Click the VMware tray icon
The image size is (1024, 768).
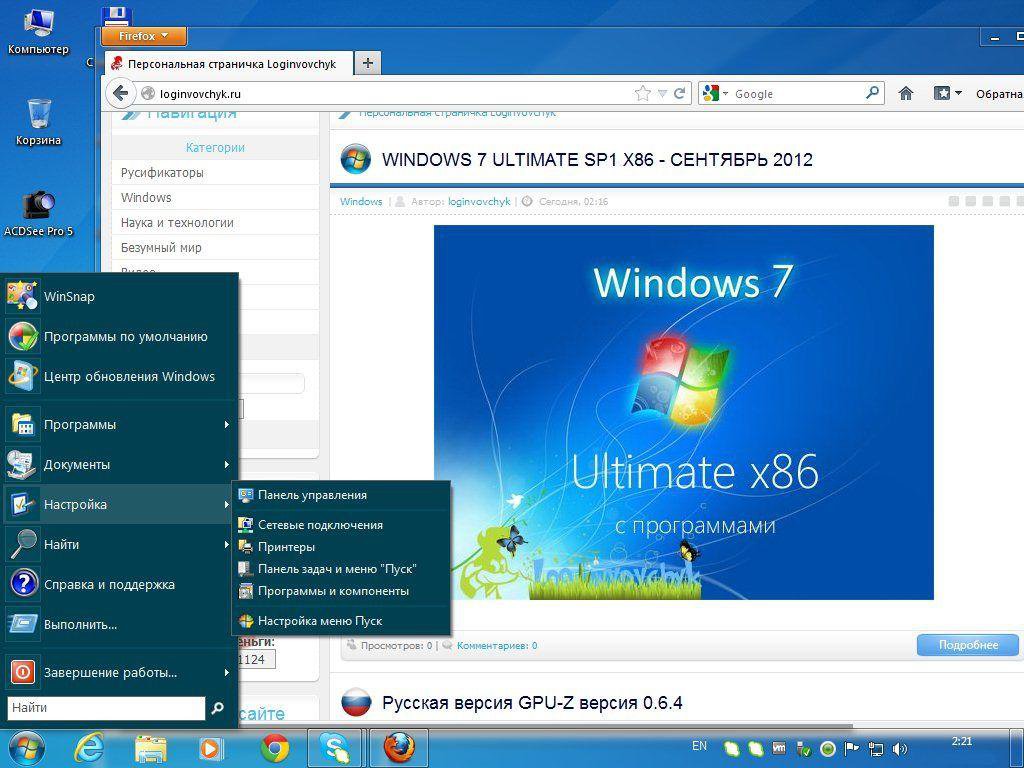pyautogui.click(x=778, y=748)
